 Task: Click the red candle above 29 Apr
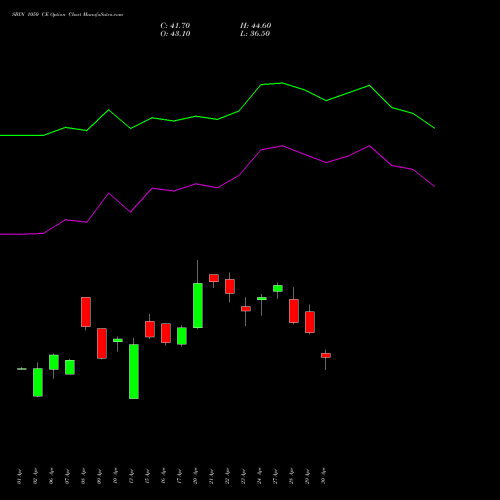click(310, 322)
